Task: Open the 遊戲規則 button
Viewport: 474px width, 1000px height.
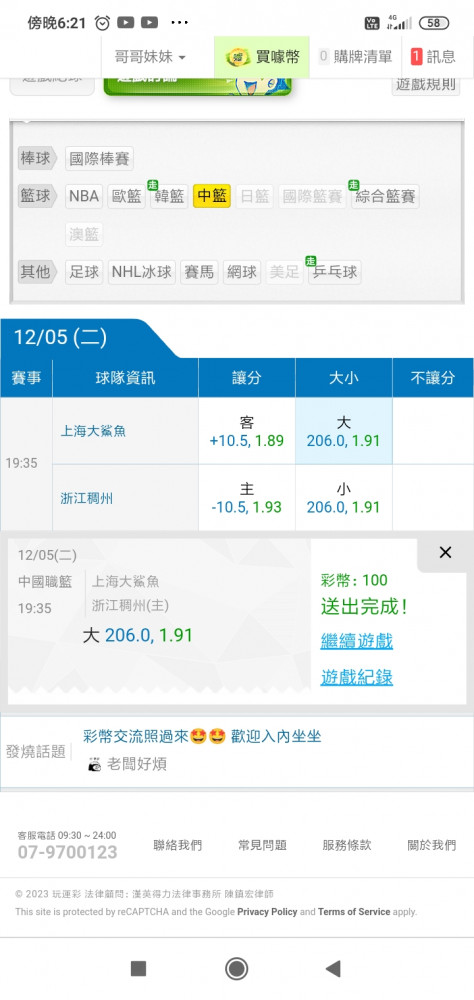Action: tap(426, 85)
